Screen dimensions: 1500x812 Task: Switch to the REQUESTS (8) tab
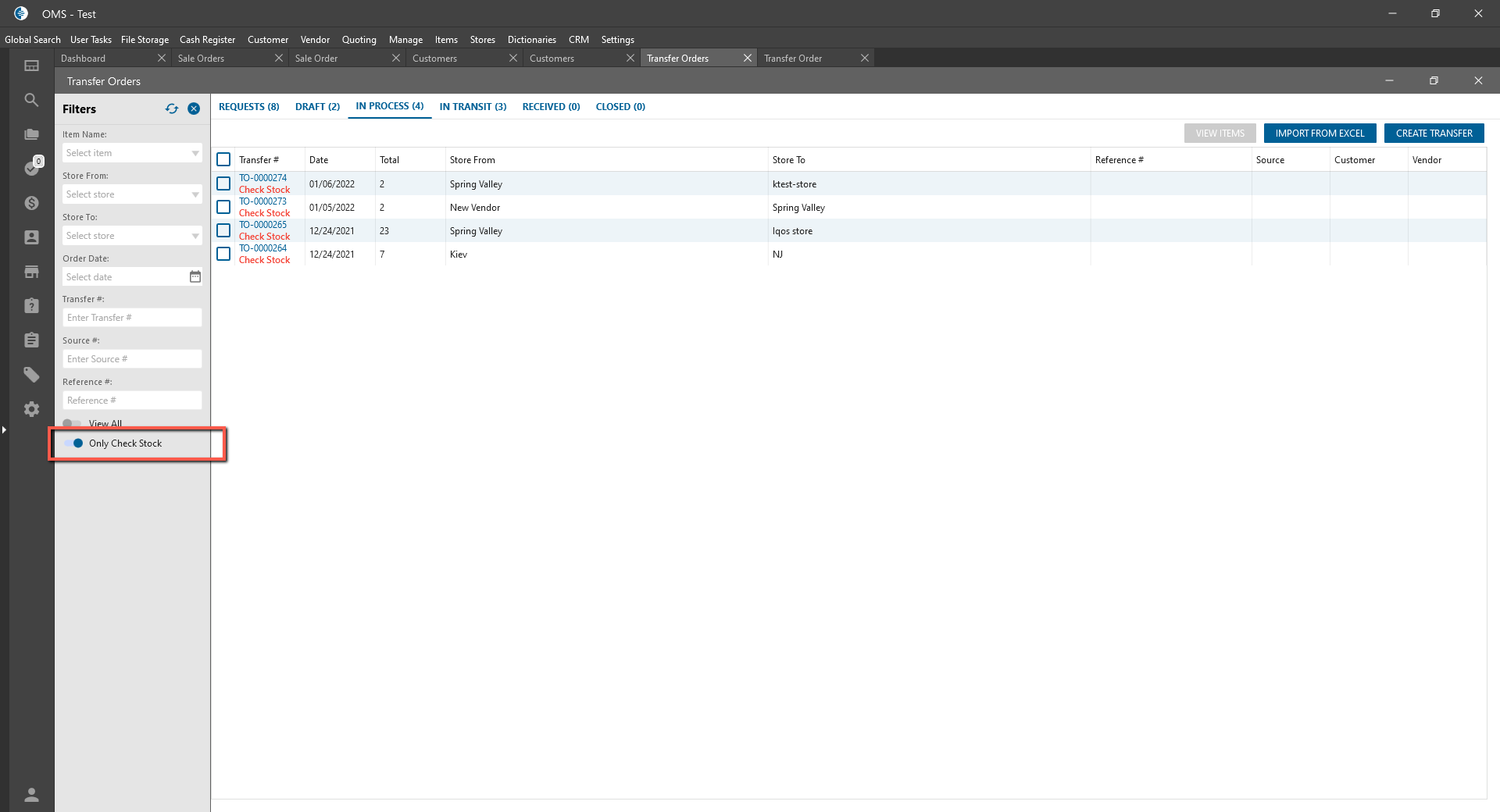click(x=249, y=107)
